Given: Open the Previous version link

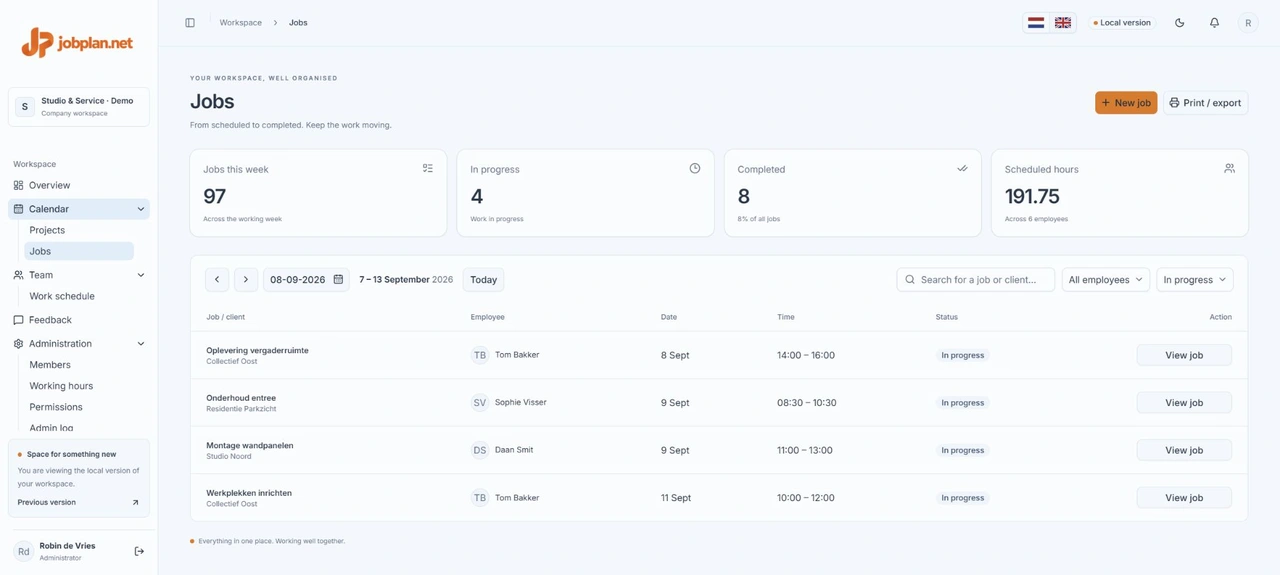Looking at the screenshot, I should click(x=78, y=502).
